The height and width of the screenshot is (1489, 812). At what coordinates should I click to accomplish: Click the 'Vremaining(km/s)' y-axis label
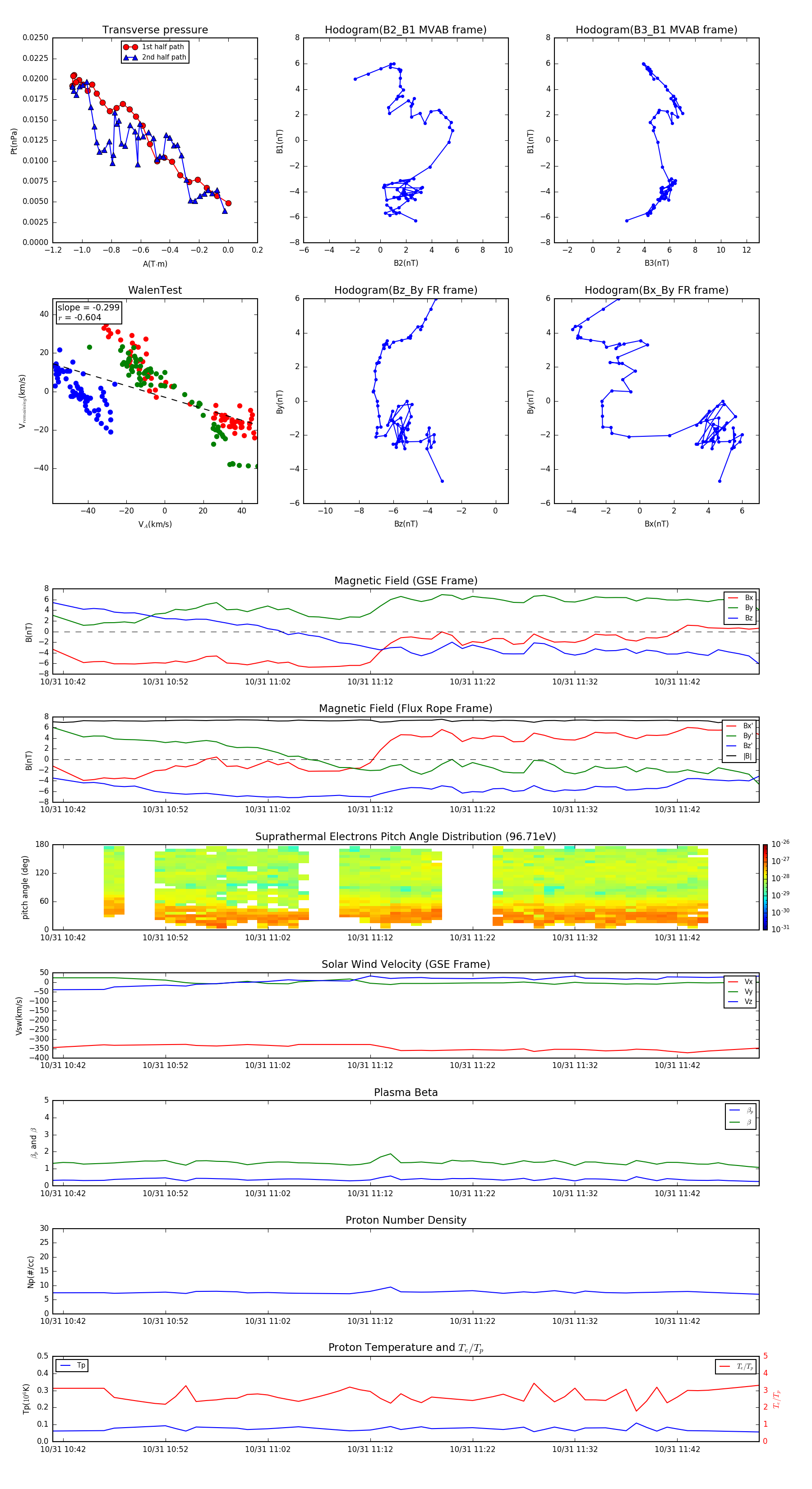click(22, 401)
